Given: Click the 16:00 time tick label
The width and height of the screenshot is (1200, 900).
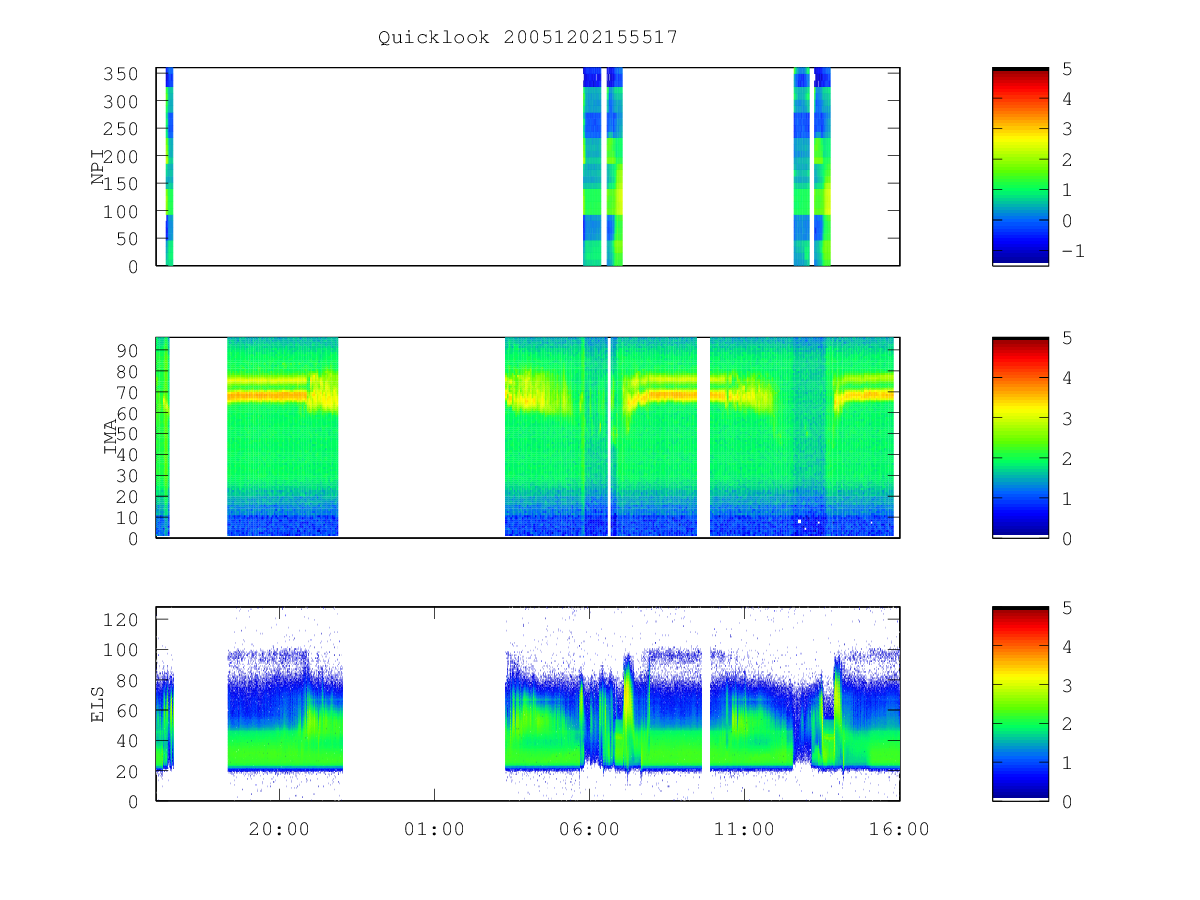Looking at the screenshot, I should tap(899, 828).
